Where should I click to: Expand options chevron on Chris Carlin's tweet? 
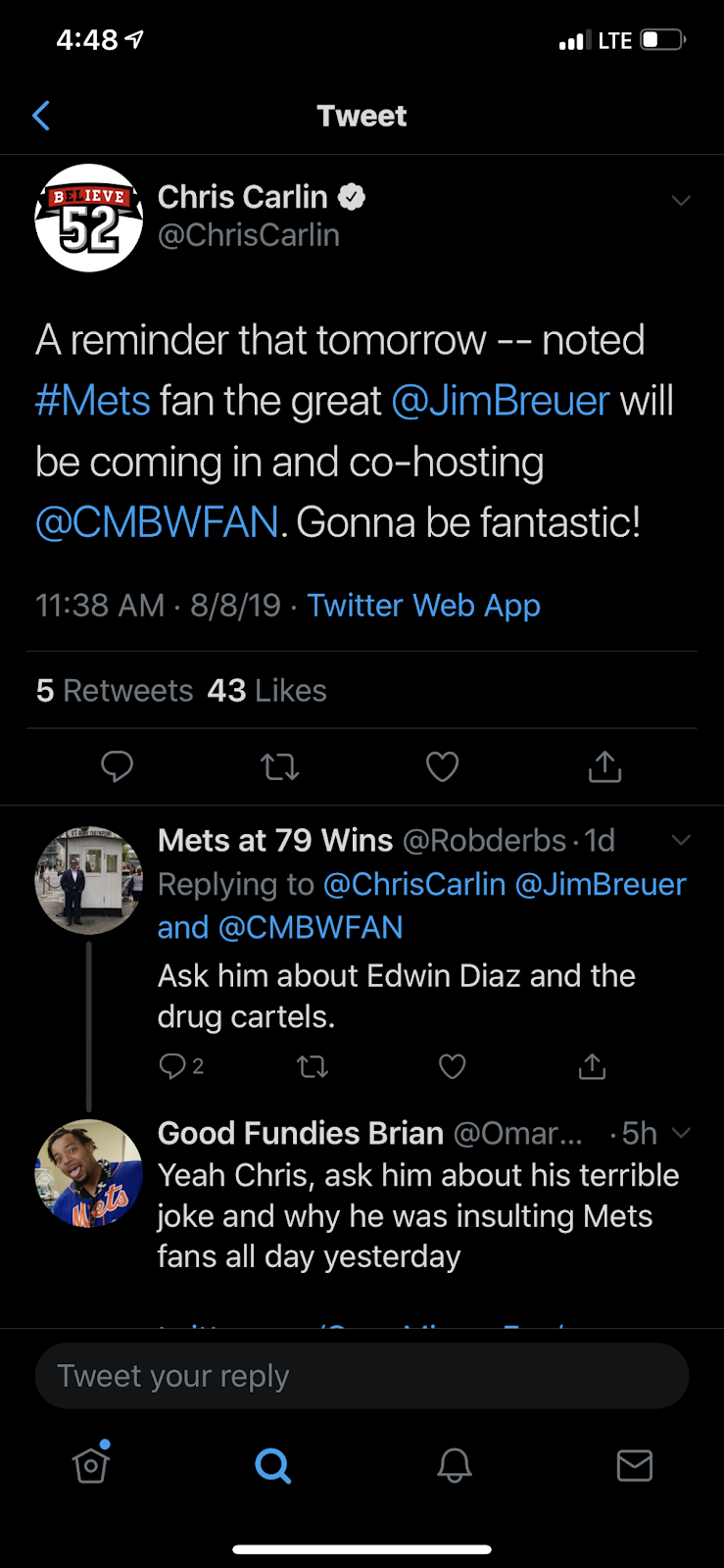681,200
